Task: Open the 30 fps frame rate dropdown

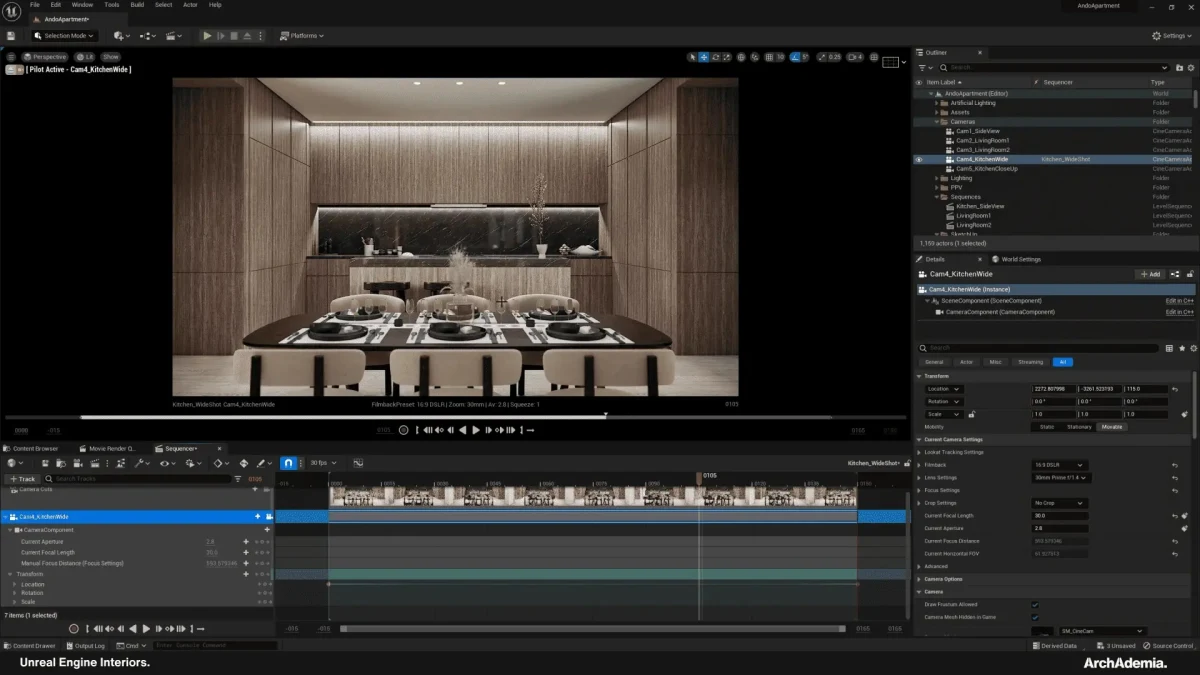Action: [322, 464]
